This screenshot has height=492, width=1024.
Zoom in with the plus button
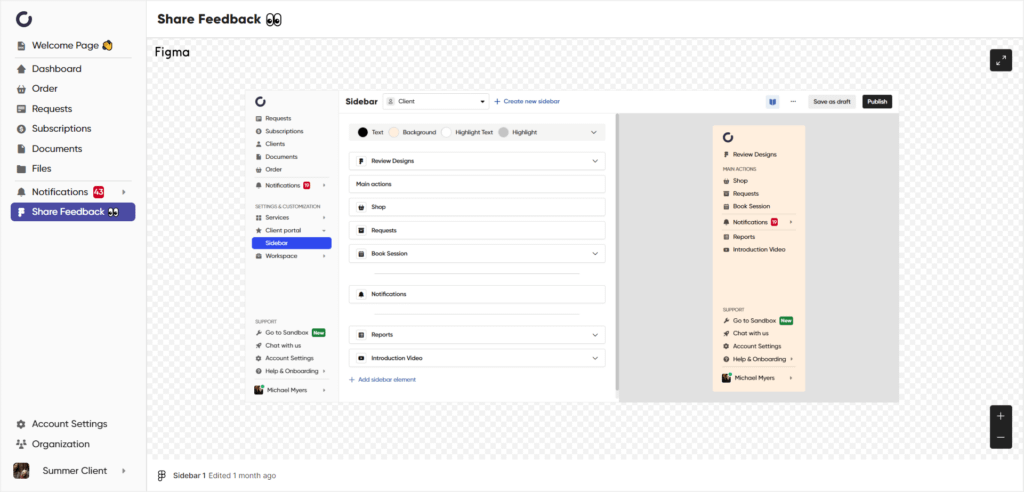(x=1000, y=416)
